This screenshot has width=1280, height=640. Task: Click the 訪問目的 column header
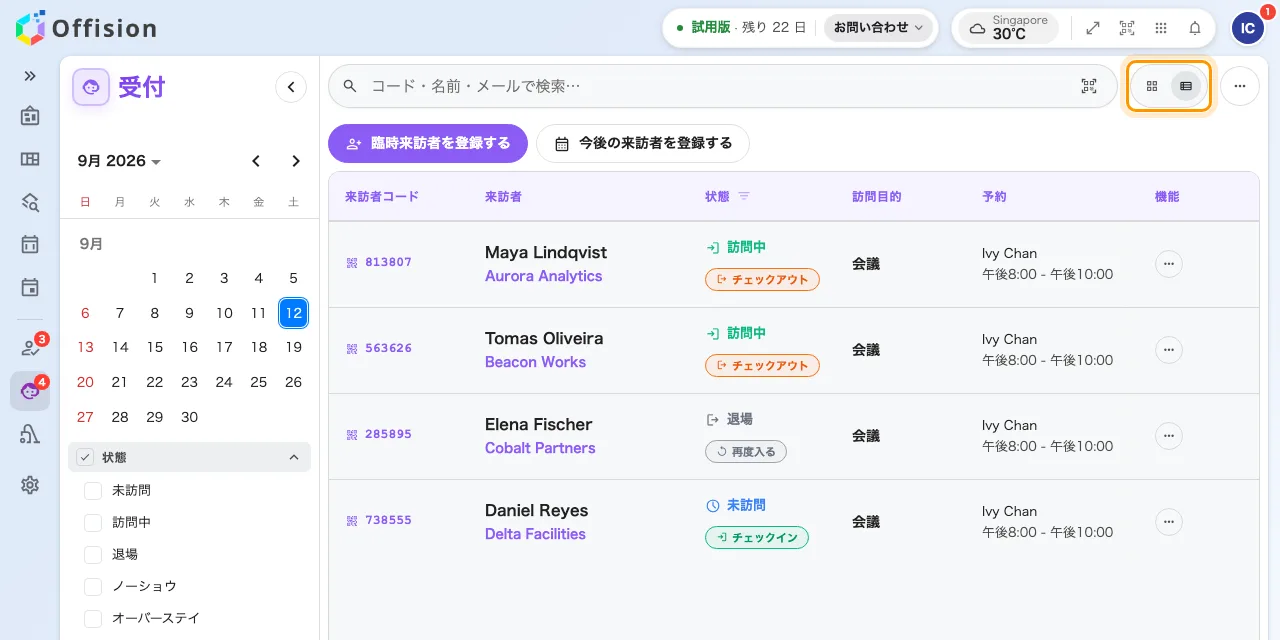coord(877,196)
